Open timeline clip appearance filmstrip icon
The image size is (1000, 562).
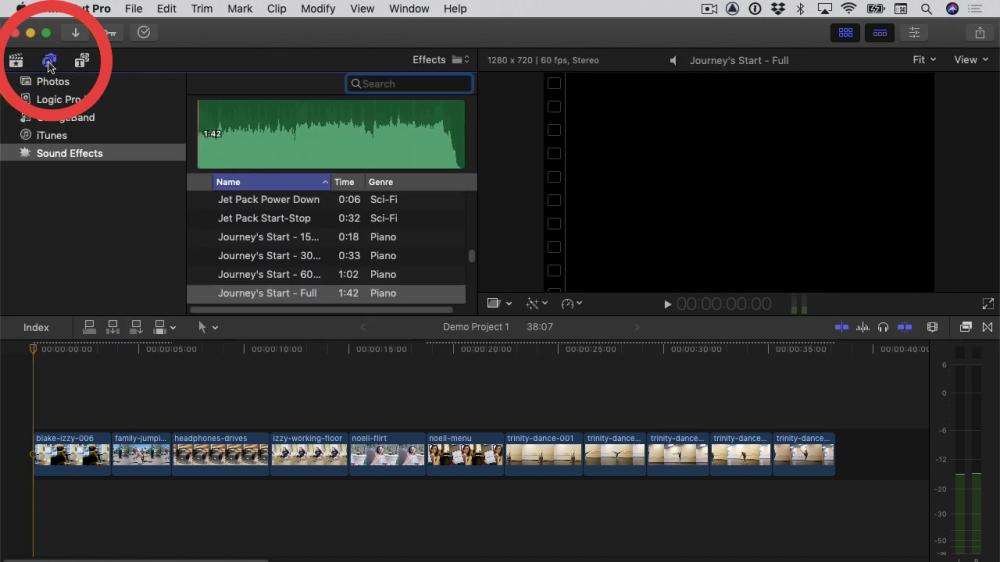[932, 327]
